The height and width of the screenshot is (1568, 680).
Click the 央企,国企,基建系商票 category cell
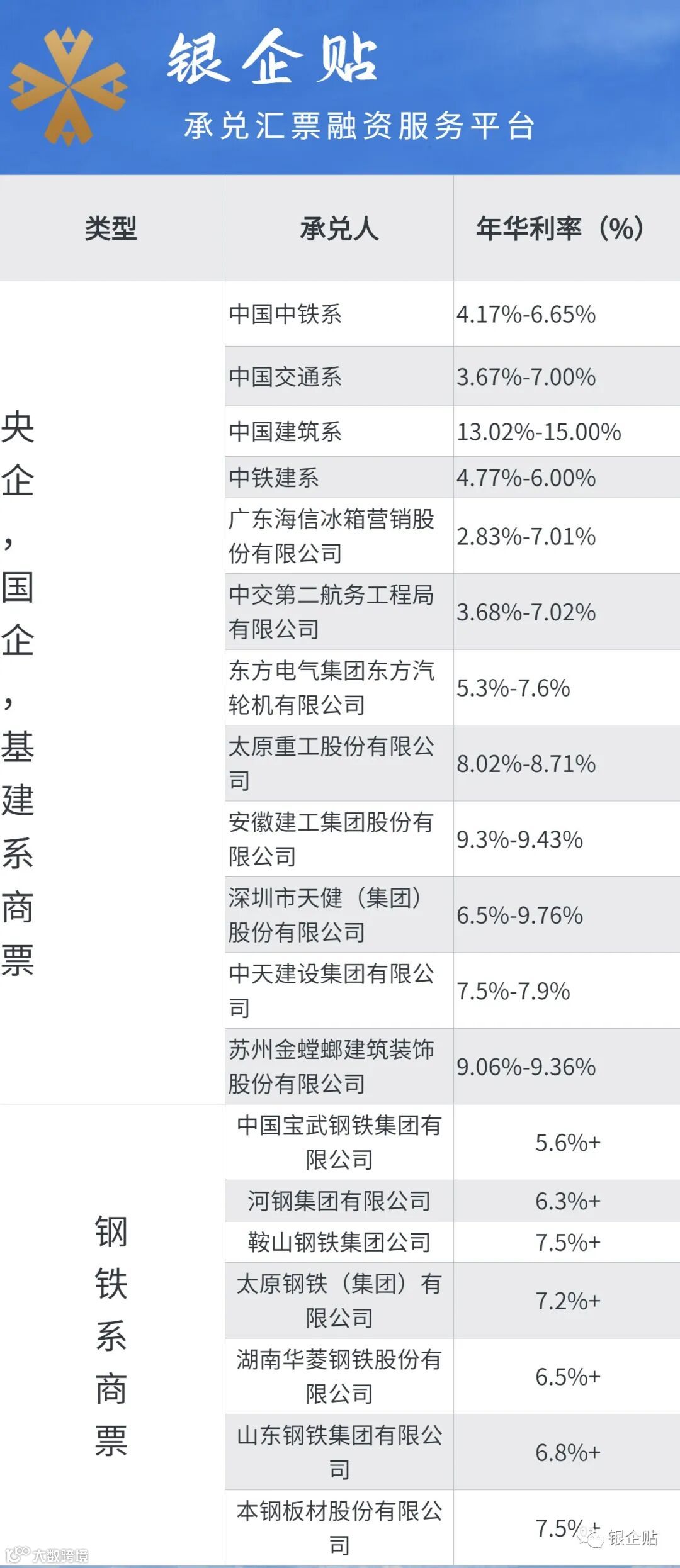112,692
